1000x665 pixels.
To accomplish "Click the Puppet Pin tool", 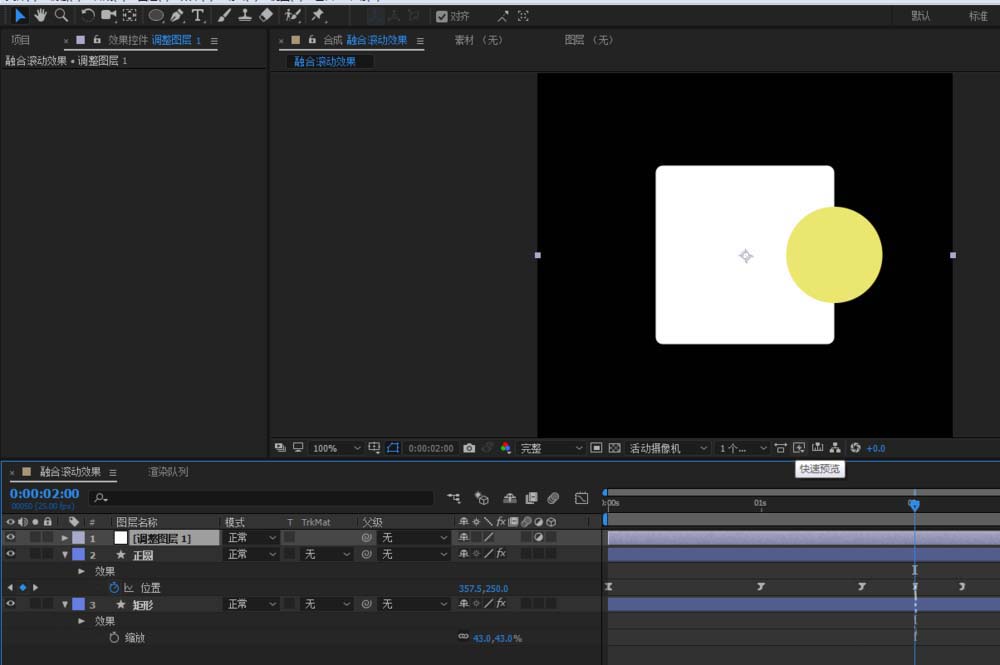I will pos(318,15).
